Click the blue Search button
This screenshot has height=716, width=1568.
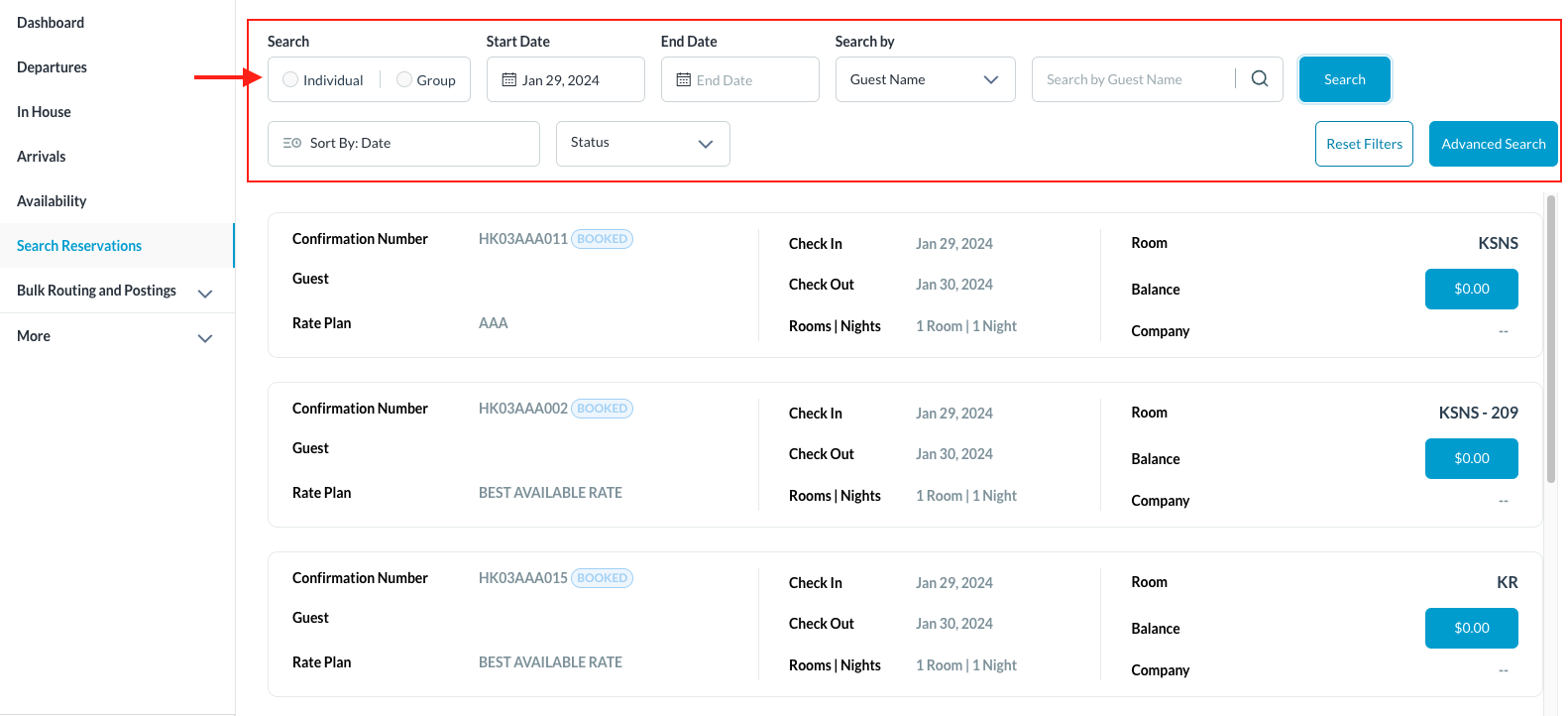coord(1345,79)
